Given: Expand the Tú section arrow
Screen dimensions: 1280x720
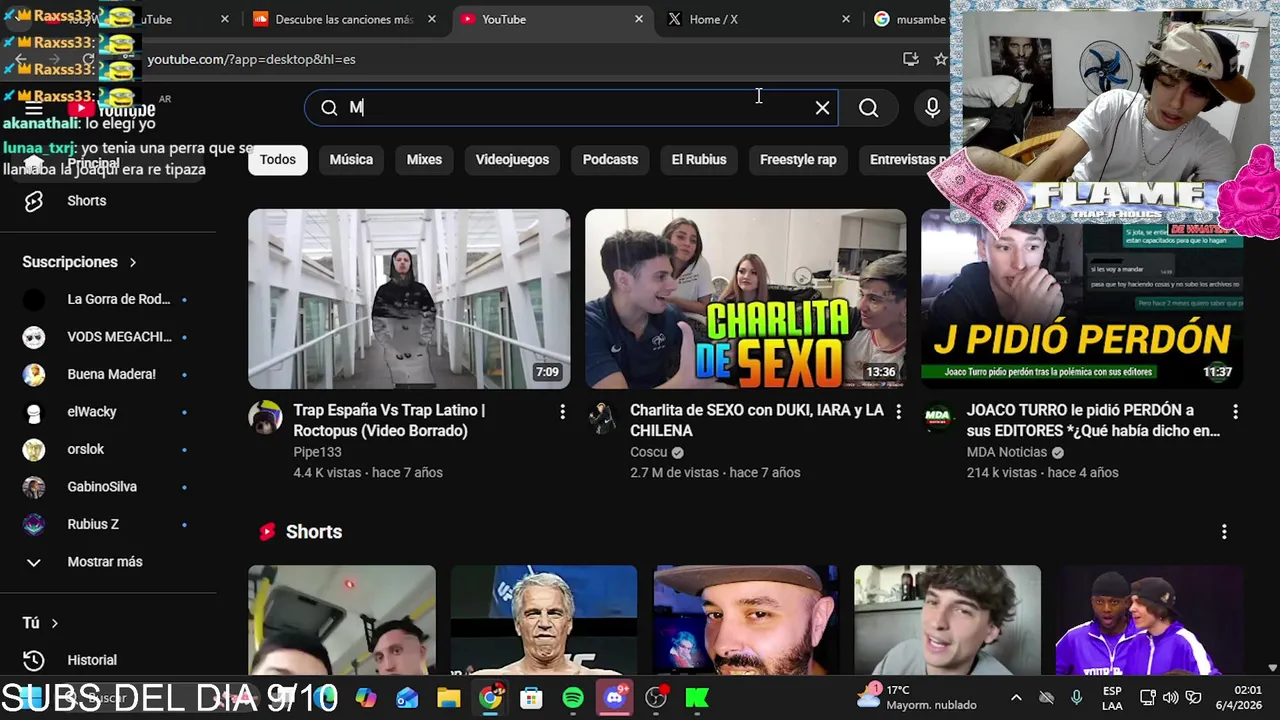Looking at the screenshot, I should tap(54, 623).
